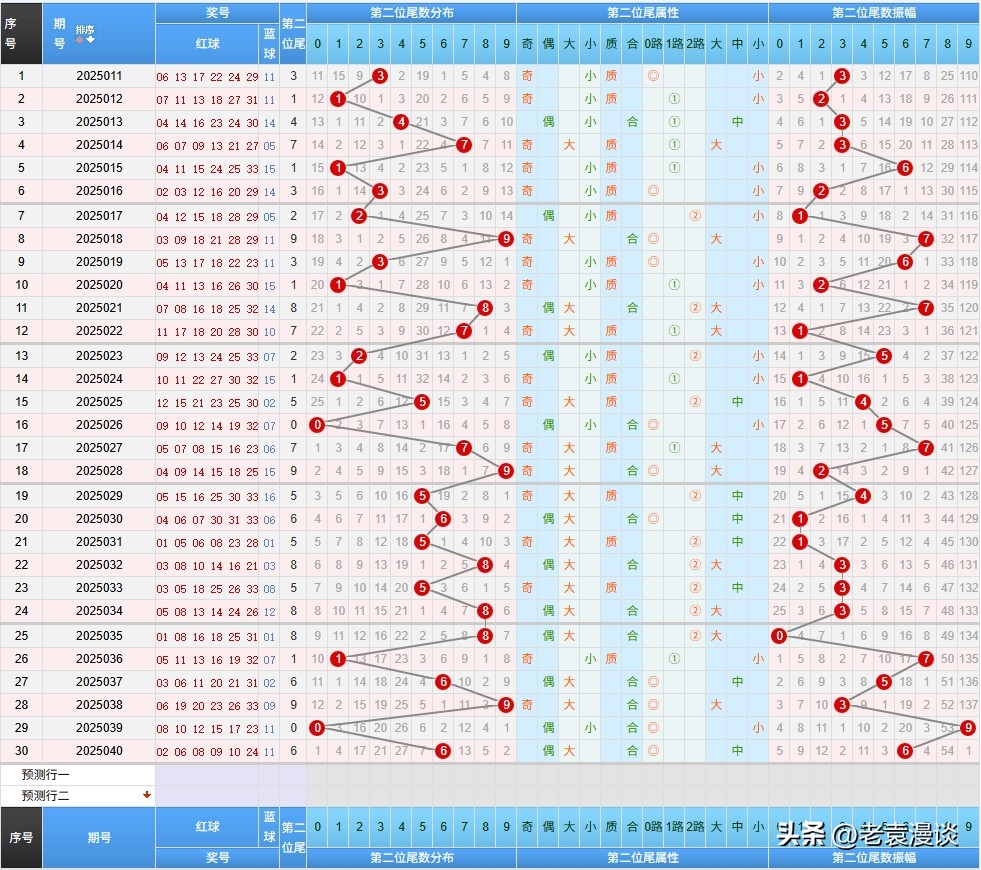The width and height of the screenshot is (981, 870).
Task: Click the red down arrow in 预测行二
Action: tap(147, 795)
